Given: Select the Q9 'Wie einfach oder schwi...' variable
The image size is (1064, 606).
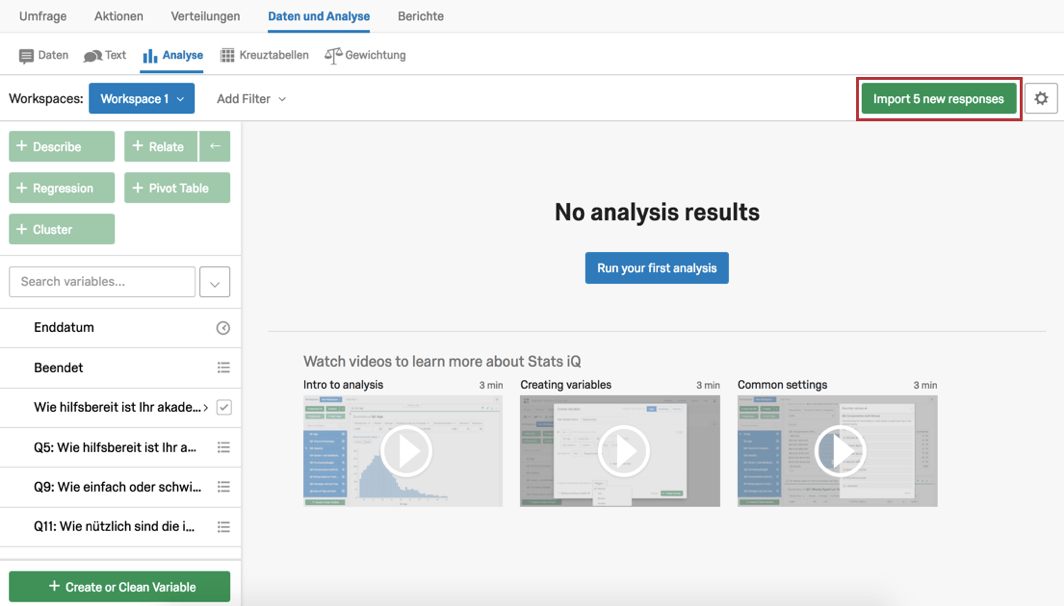Looking at the screenshot, I should (x=120, y=487).
